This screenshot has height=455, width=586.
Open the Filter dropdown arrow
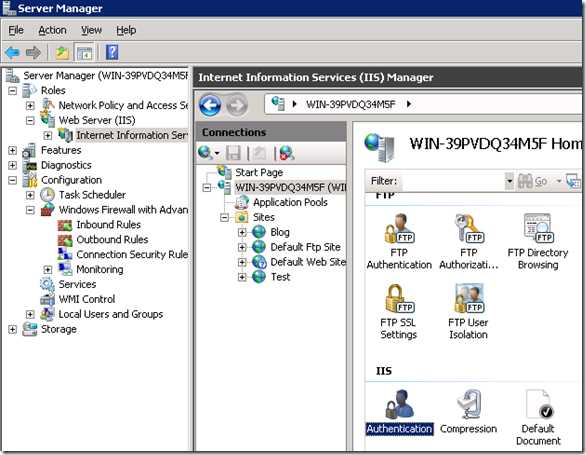tap(509, 181)
